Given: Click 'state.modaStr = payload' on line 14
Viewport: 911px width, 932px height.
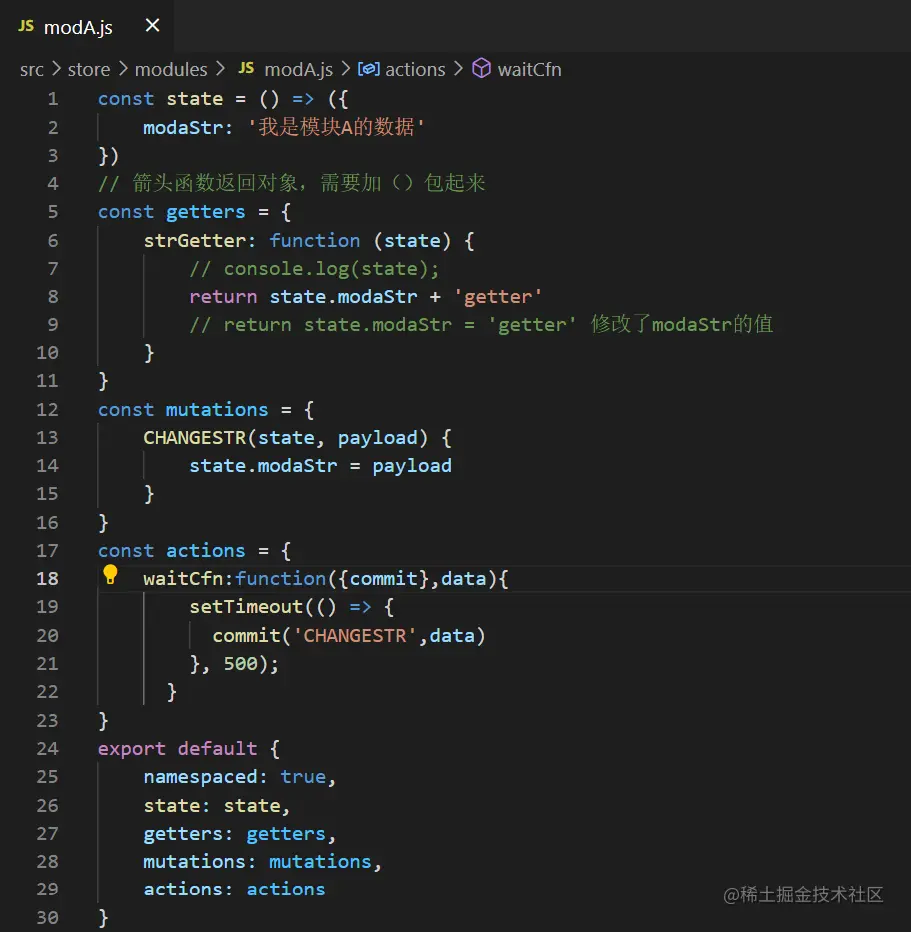Looking at the screenshot, I should pos(320,466).
